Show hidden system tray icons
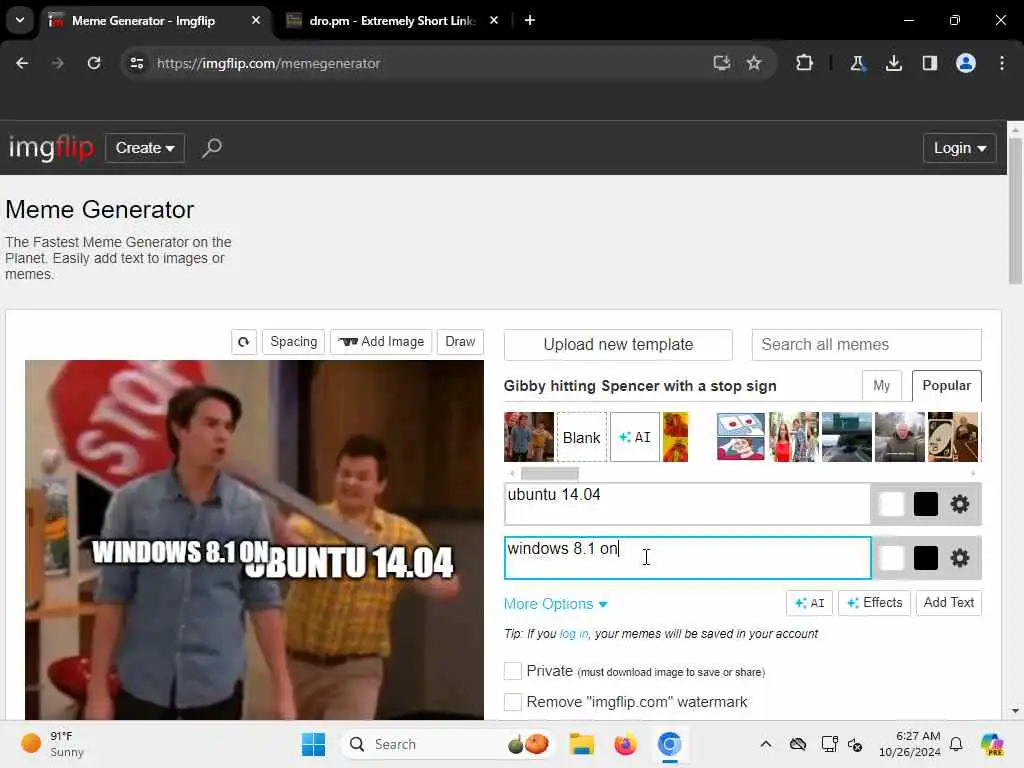This screenshot has width=1024, height=768. 765,744
